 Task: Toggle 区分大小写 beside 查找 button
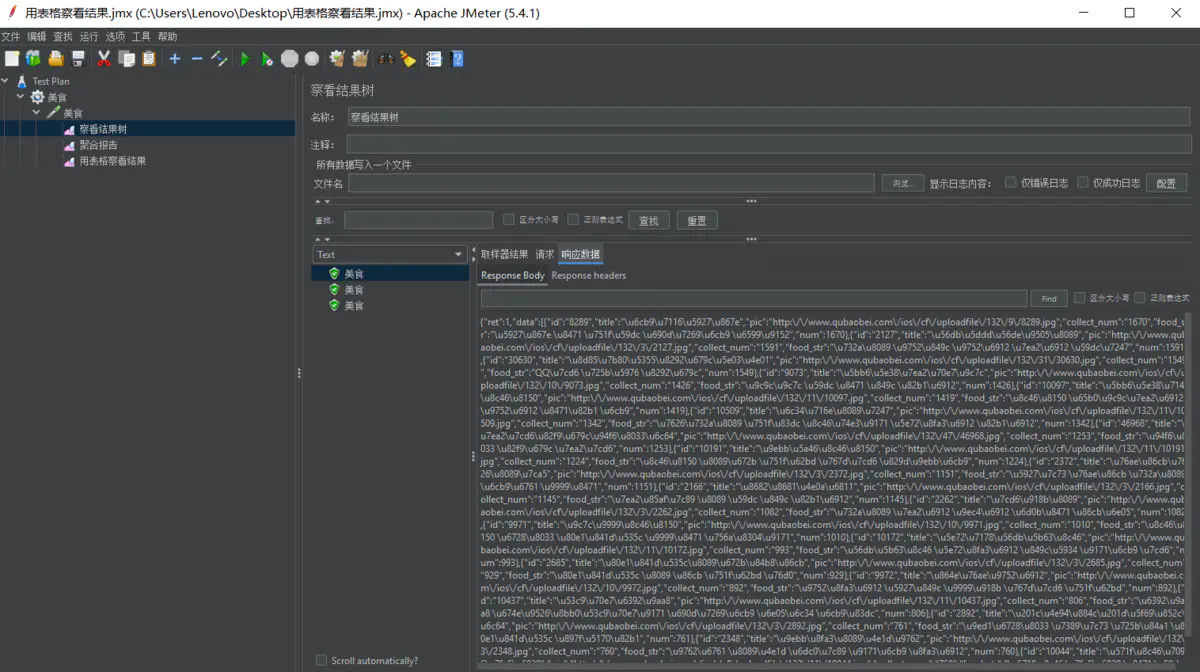pyautogui.click(x=509, y=220)
